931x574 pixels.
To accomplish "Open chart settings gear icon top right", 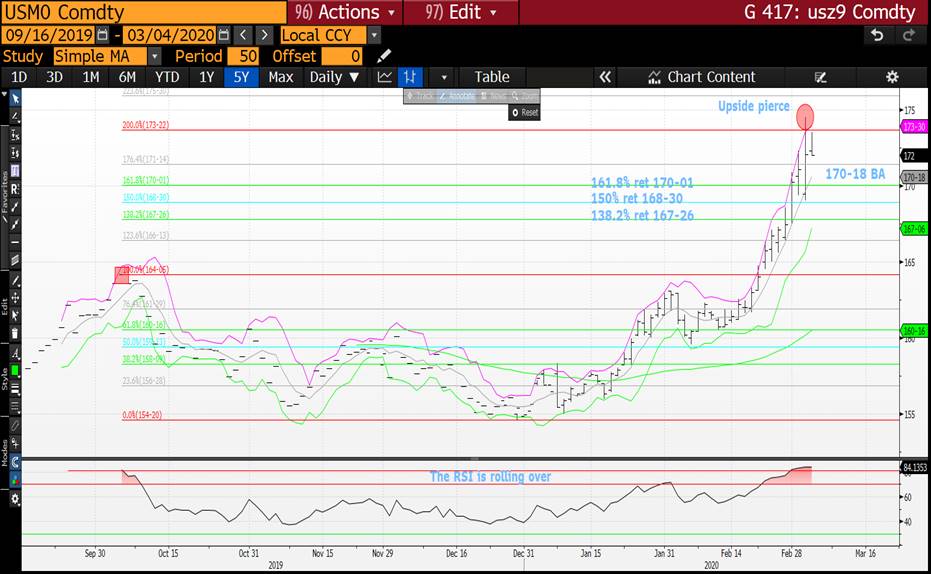I will pos(892,77).
